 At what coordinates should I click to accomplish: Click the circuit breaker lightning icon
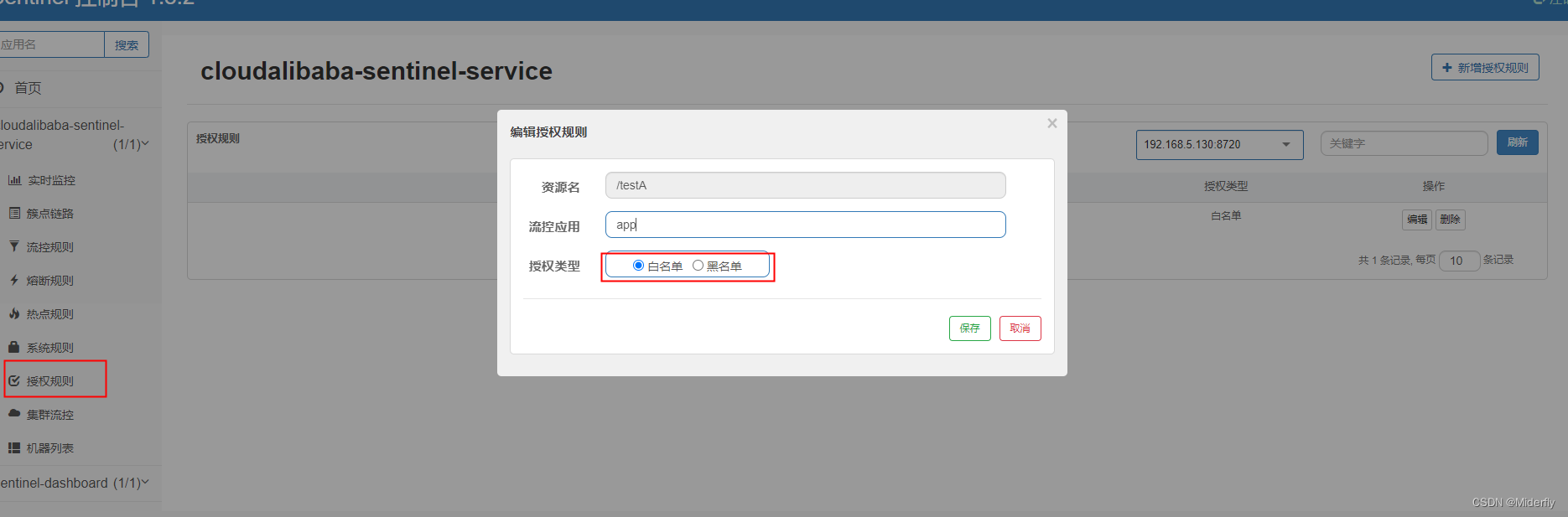click(x=14, y=280)
